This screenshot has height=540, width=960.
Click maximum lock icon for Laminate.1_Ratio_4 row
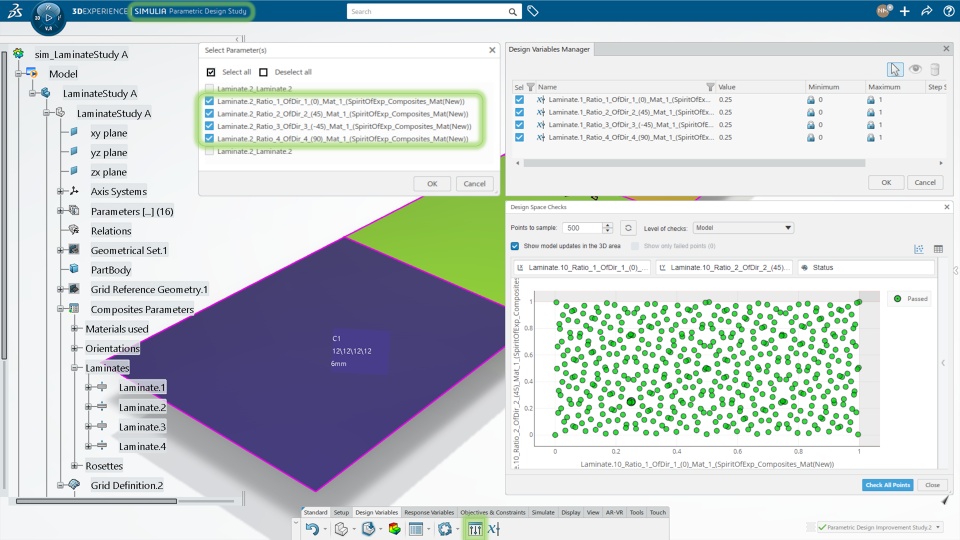[871, 138]
